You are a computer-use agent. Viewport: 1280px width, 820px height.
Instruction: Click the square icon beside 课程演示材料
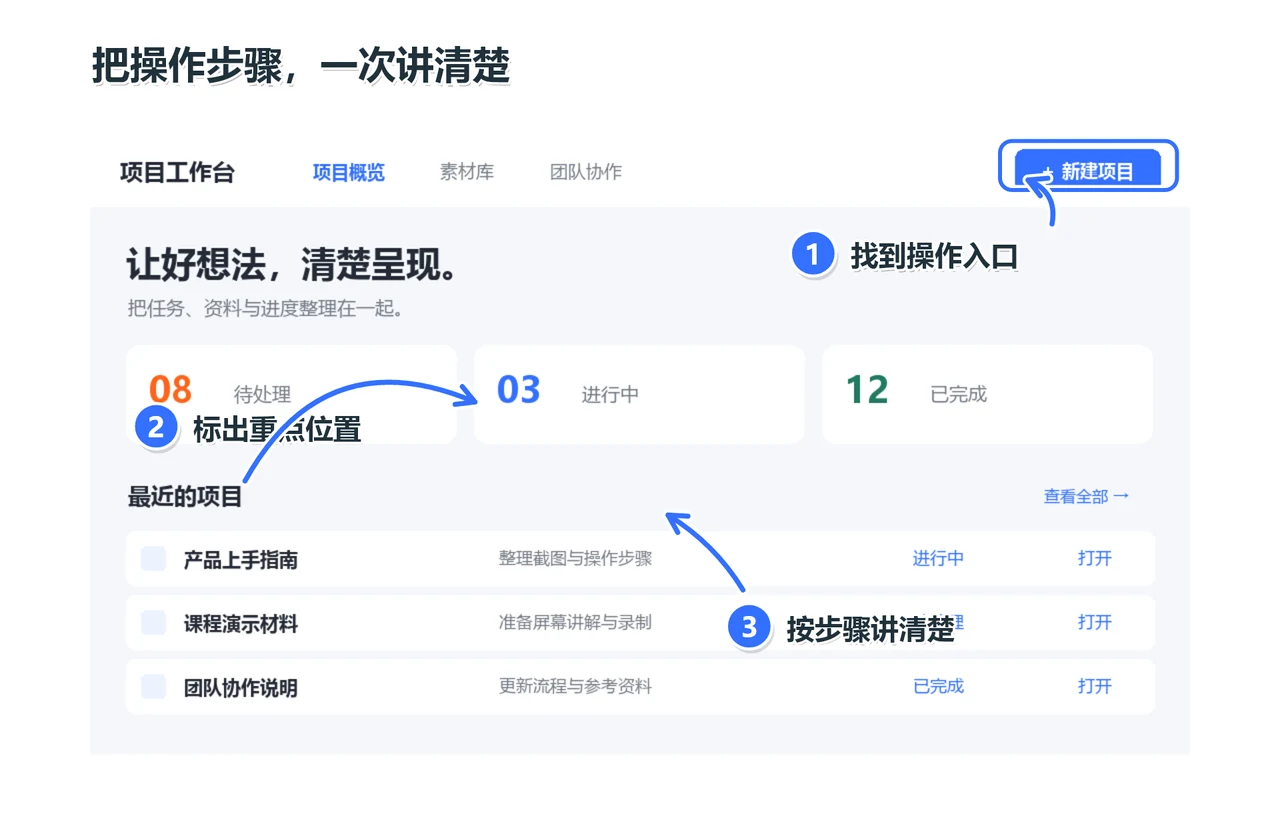[153, 623]
